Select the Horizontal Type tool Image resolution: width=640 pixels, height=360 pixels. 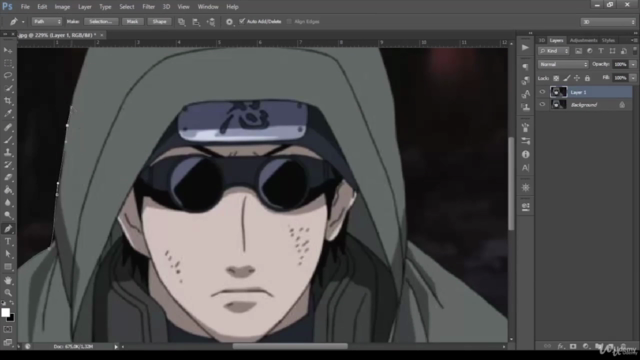8,241
